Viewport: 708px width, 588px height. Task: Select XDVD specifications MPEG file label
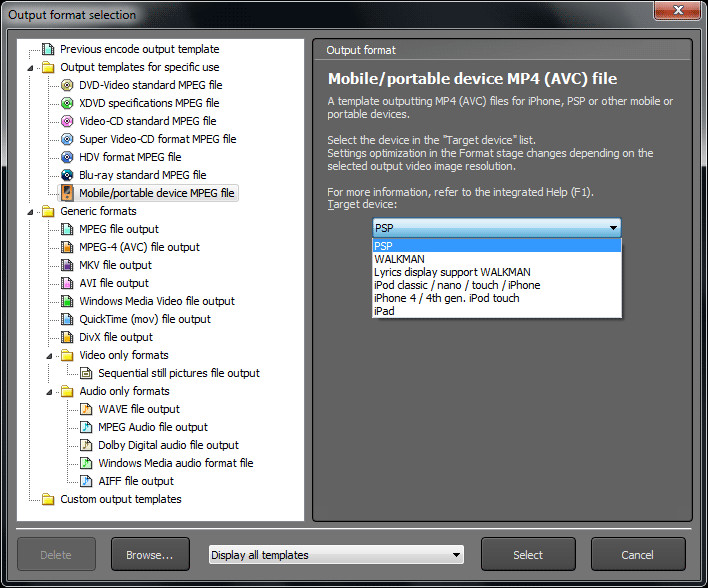[149, 103]
